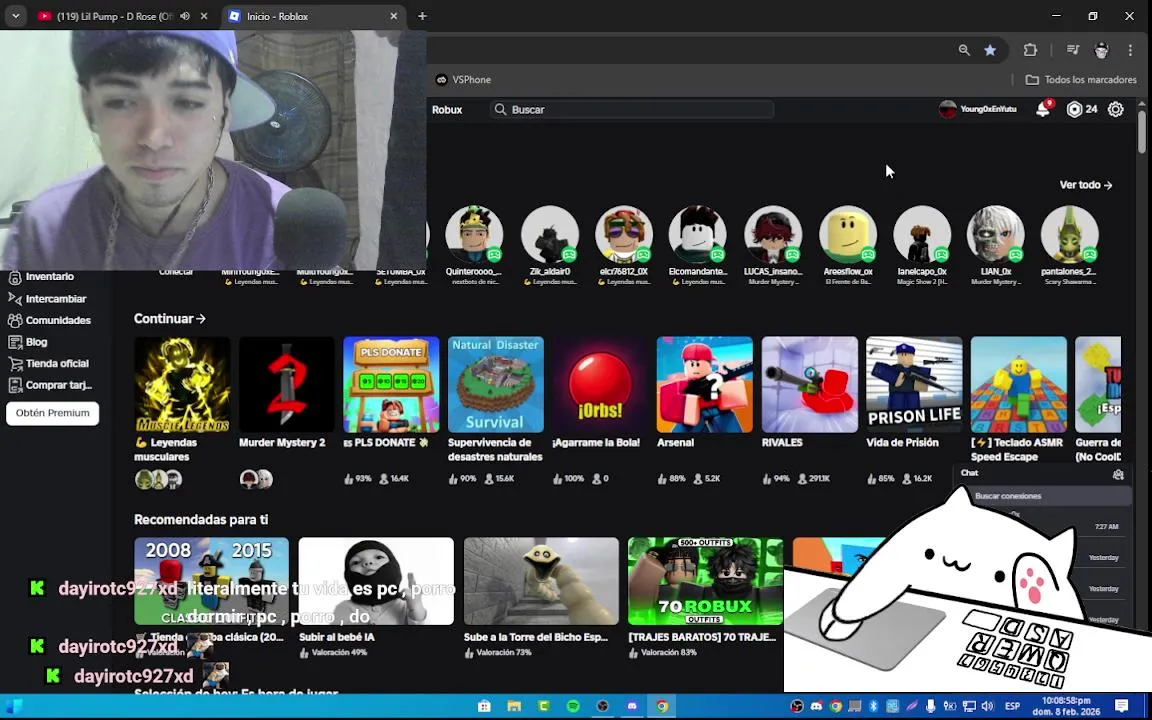
Task: Open the Windows notification center icon
Action: click(x=1122, y=706)
